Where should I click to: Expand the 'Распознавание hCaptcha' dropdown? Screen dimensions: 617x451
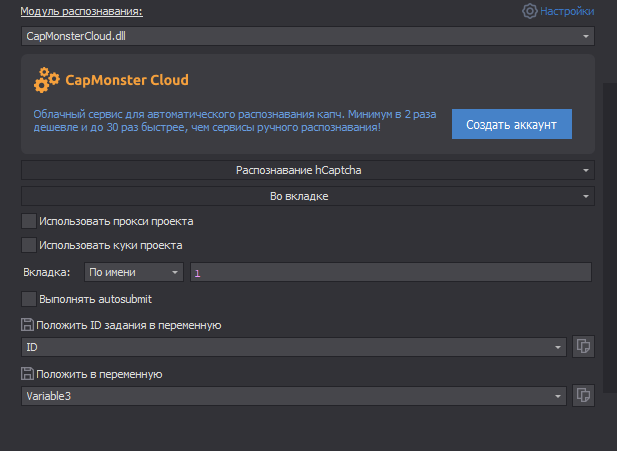point(307,171)
